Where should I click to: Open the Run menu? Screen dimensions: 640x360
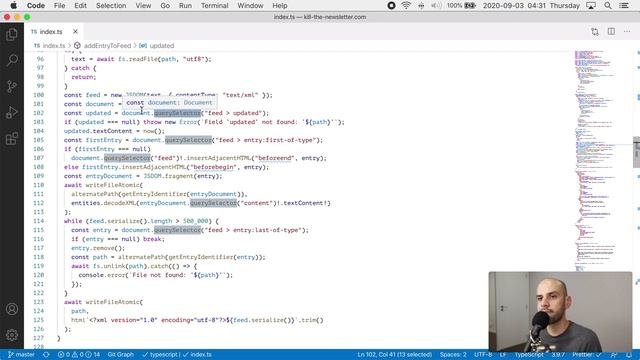click(x=185, y=5)
